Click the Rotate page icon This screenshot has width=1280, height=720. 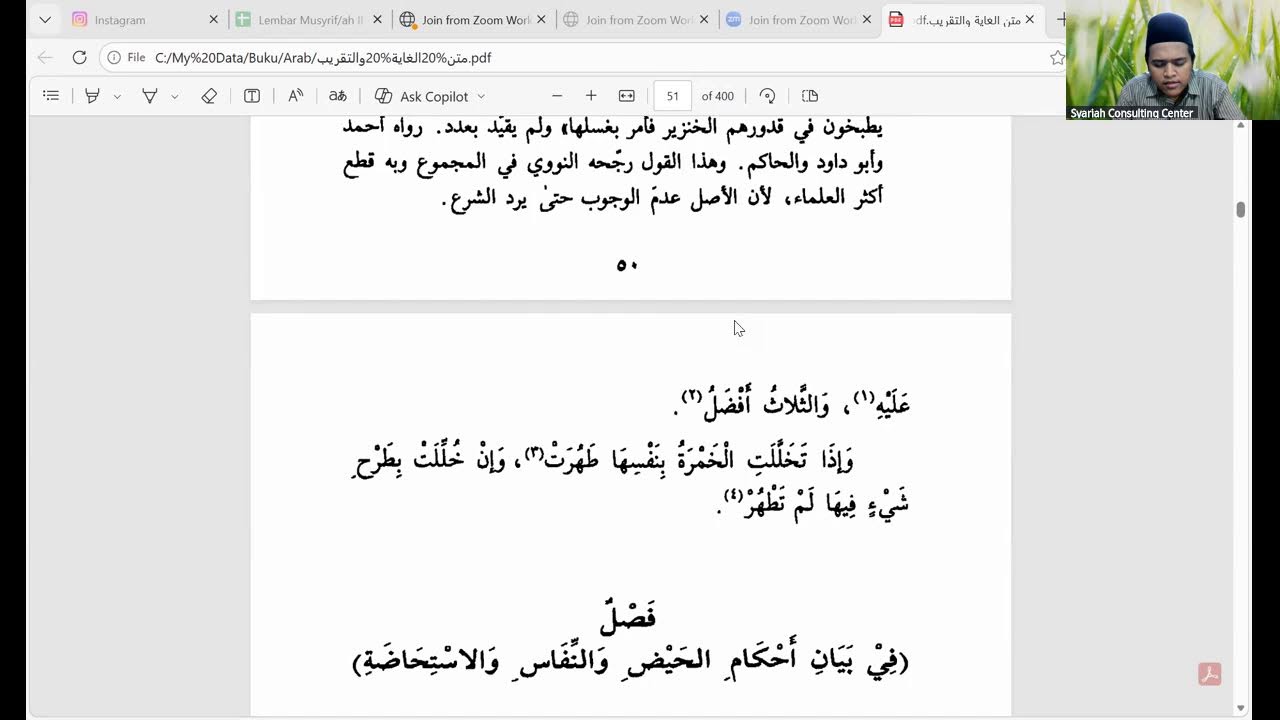coord(768,96)
